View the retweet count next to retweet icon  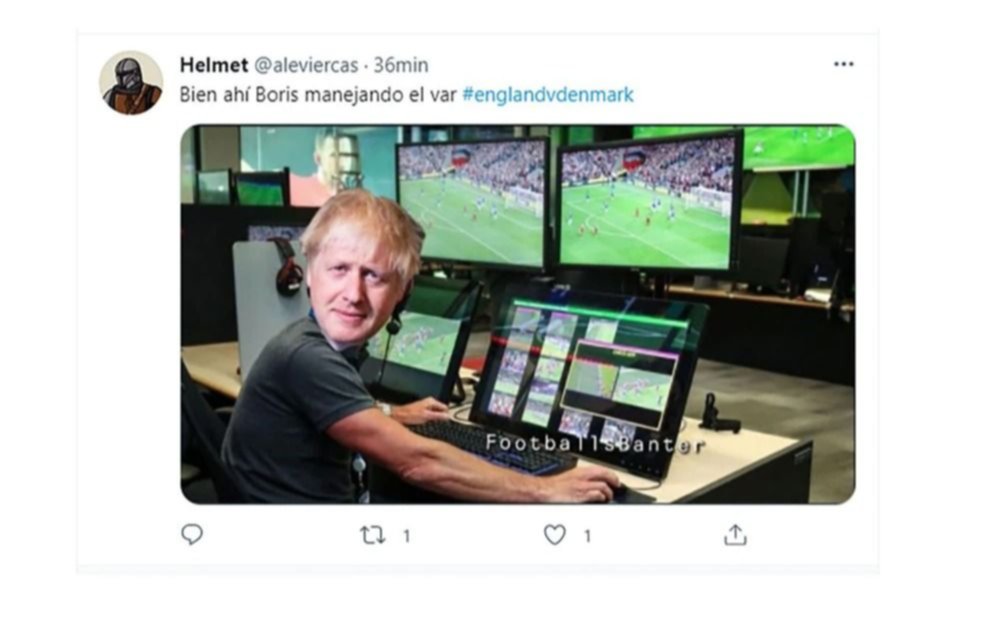pos(407,536)
